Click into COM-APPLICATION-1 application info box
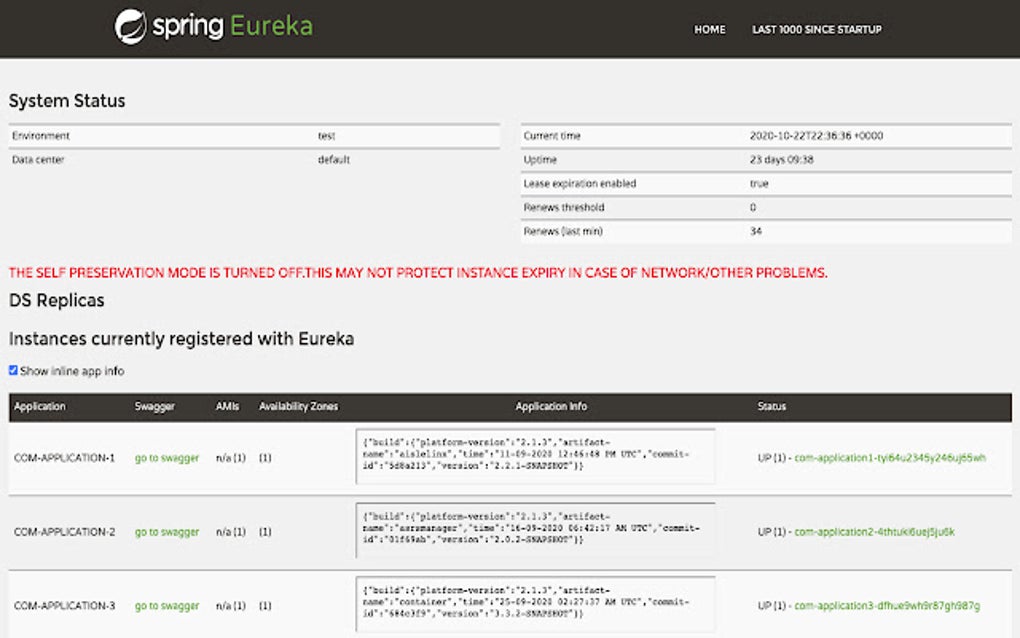 tap(535, 456)
